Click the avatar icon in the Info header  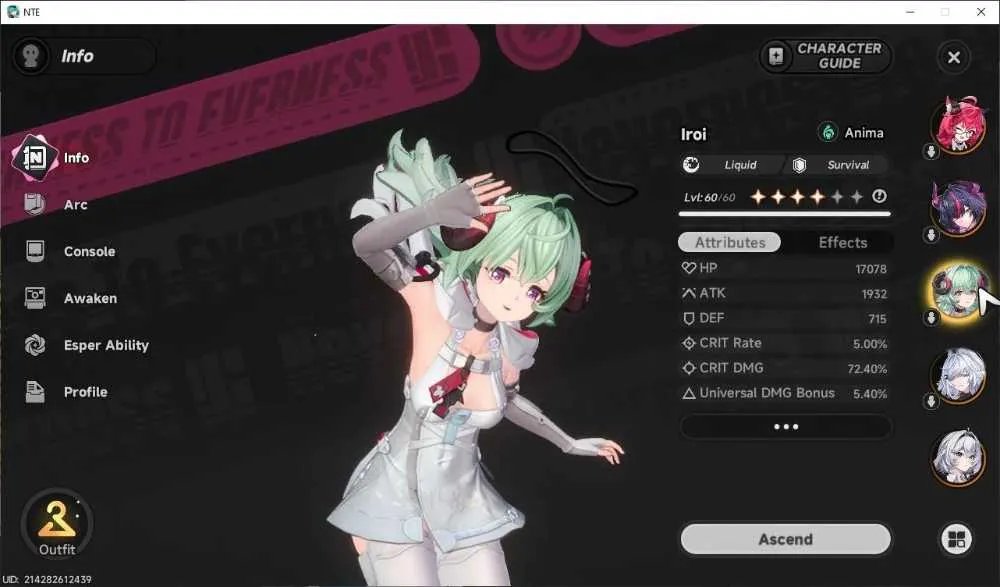(x=31, y=56)
